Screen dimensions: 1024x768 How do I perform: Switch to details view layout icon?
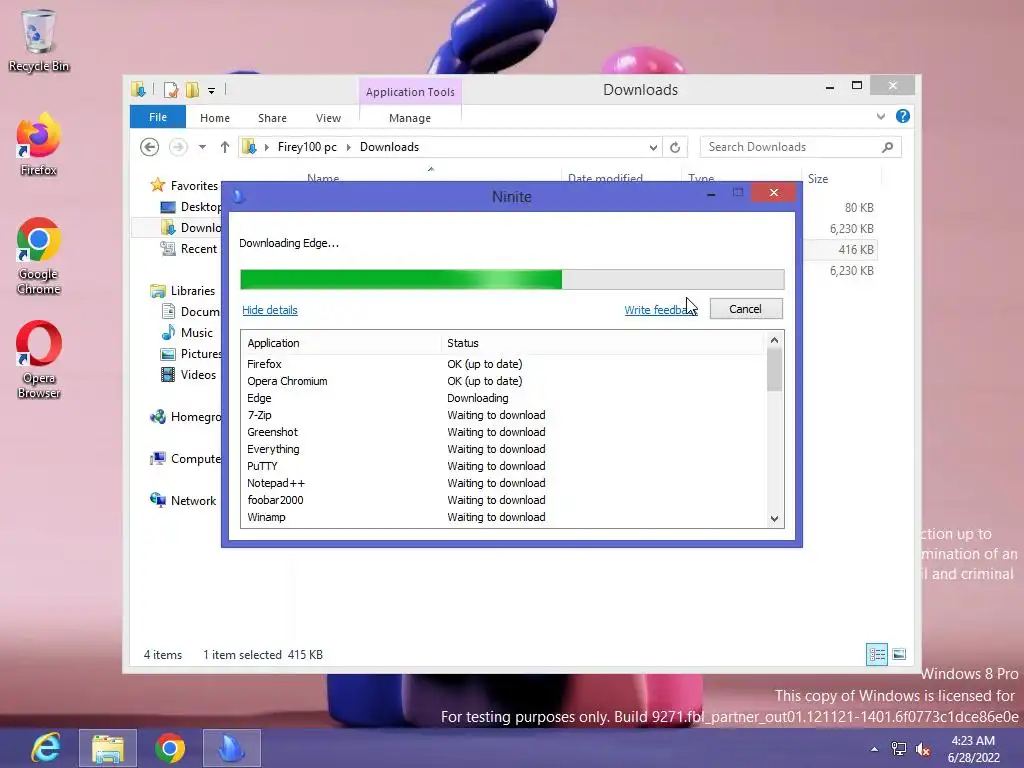coord(876,654)
